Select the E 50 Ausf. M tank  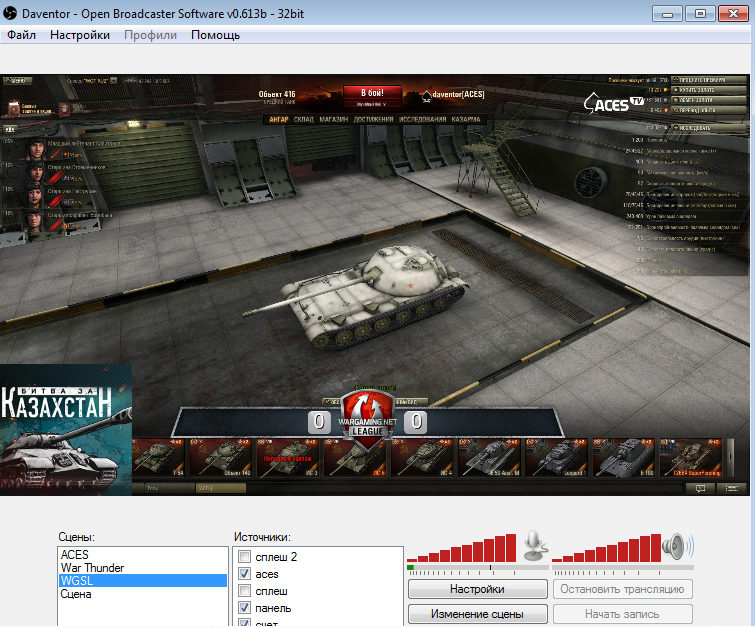pos(489,458)
